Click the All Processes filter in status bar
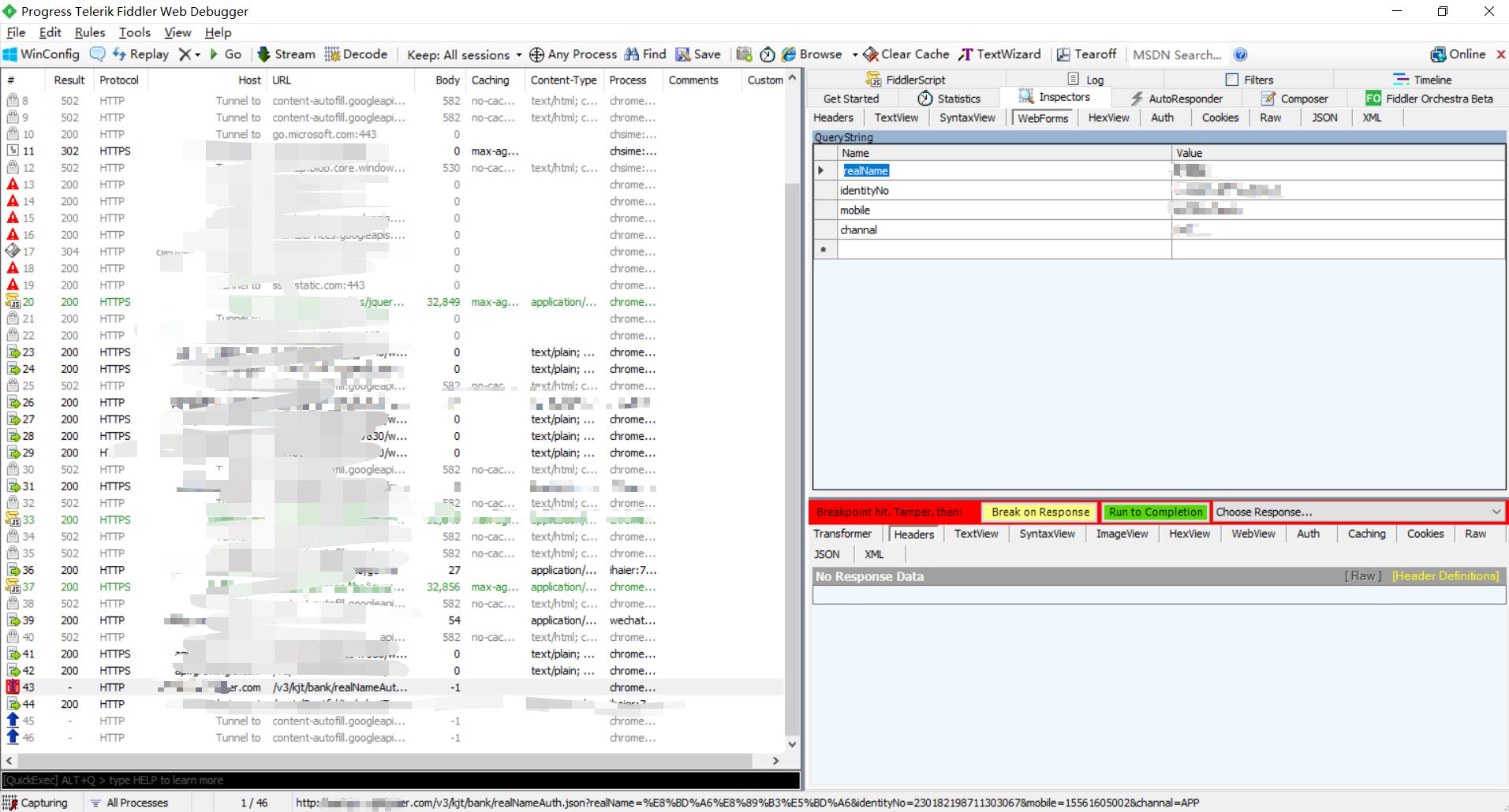 pos(129,803)
